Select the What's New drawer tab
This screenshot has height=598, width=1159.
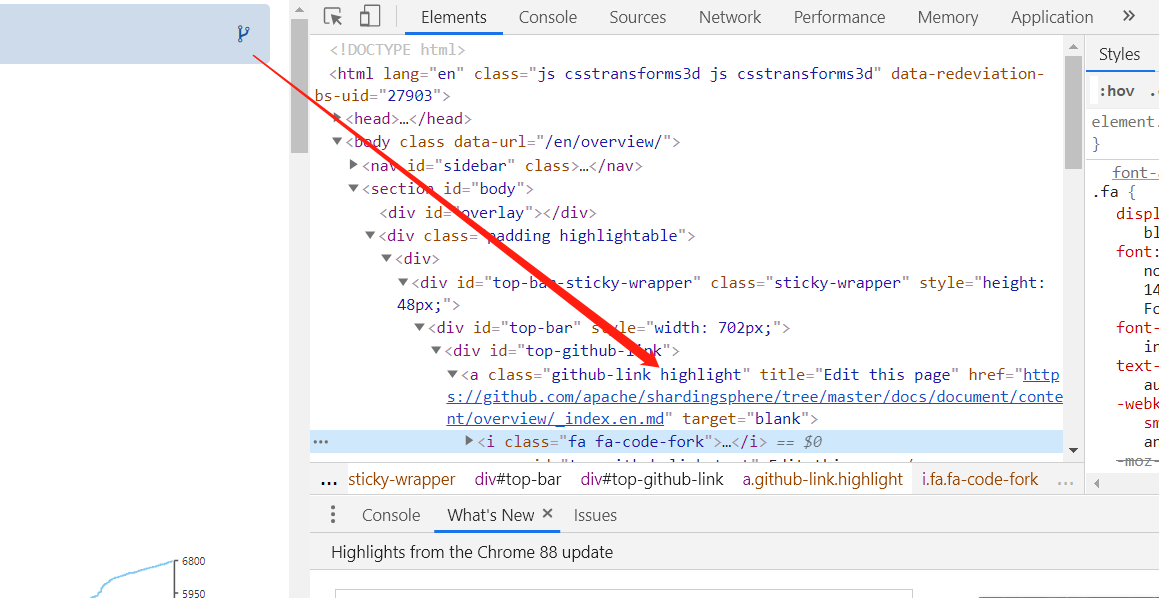pyautogui.click(x=490, y=515)
